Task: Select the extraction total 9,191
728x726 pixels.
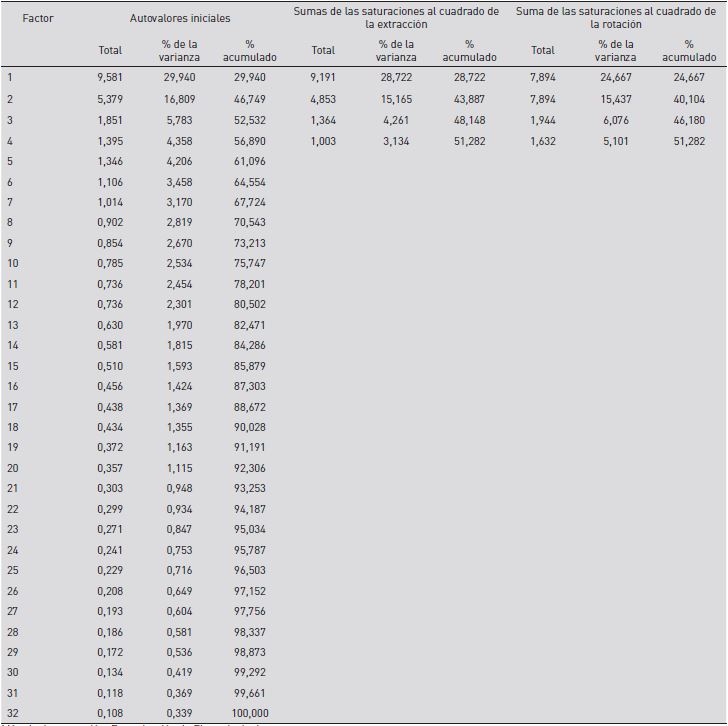Action: (323, 77)
